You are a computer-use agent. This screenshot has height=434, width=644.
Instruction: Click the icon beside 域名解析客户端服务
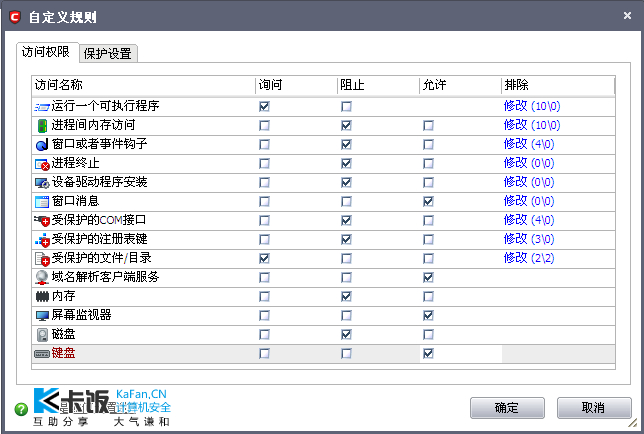pyautogui.click(x=42, y=278)
